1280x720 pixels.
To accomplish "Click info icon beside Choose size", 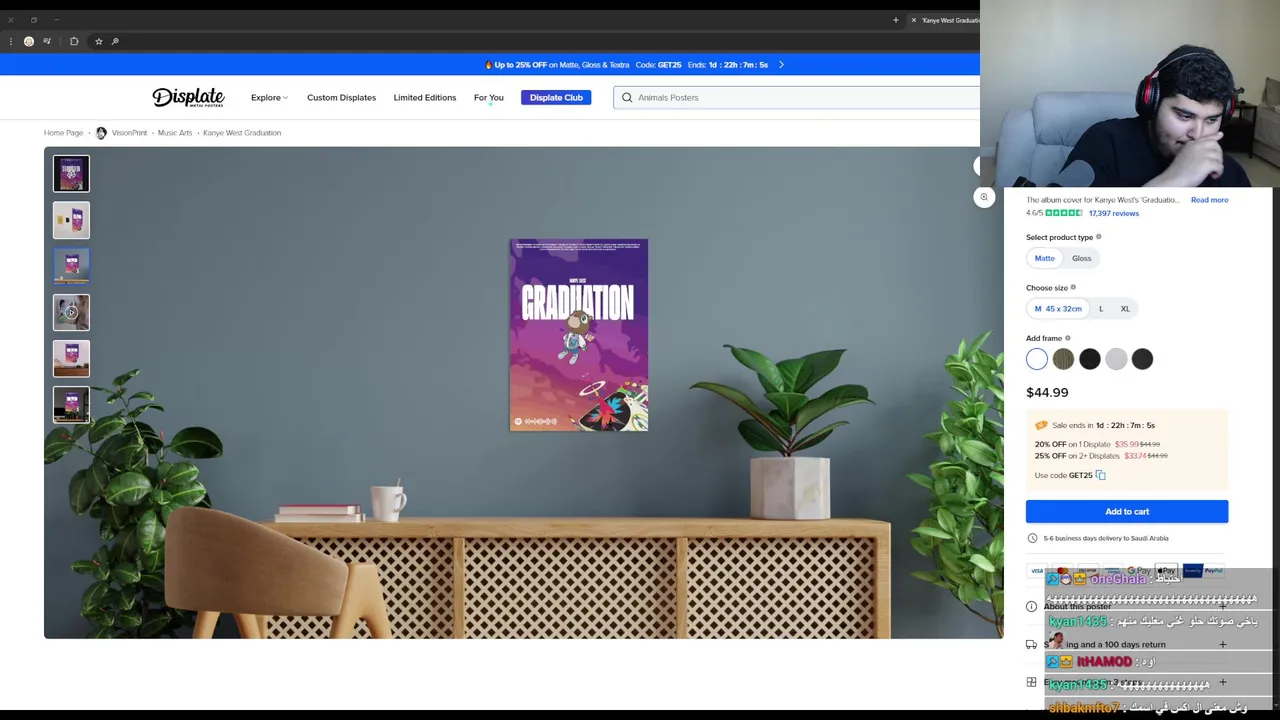I will (1073, 287).
